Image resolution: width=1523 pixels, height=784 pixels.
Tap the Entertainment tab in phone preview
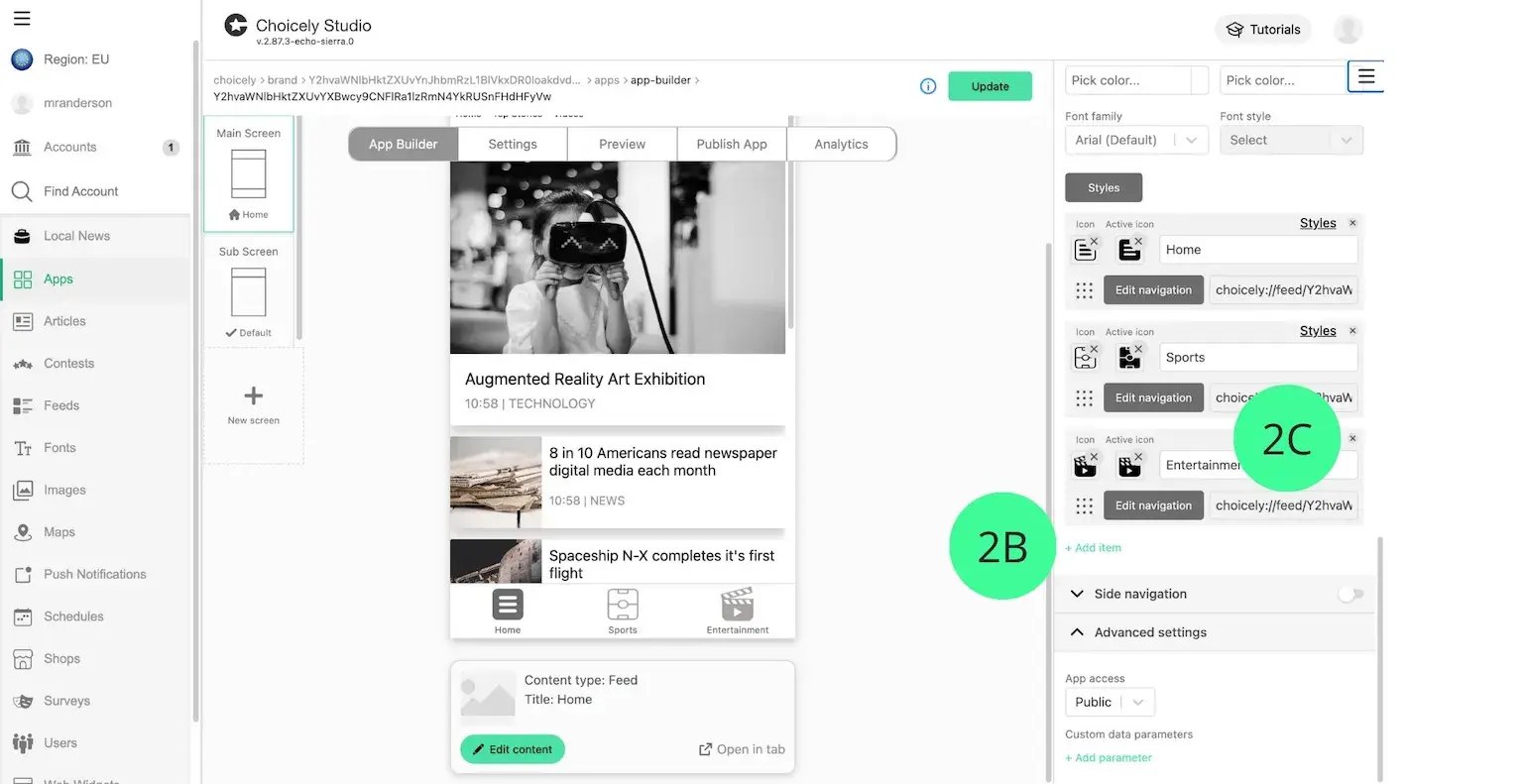point(737,611)
